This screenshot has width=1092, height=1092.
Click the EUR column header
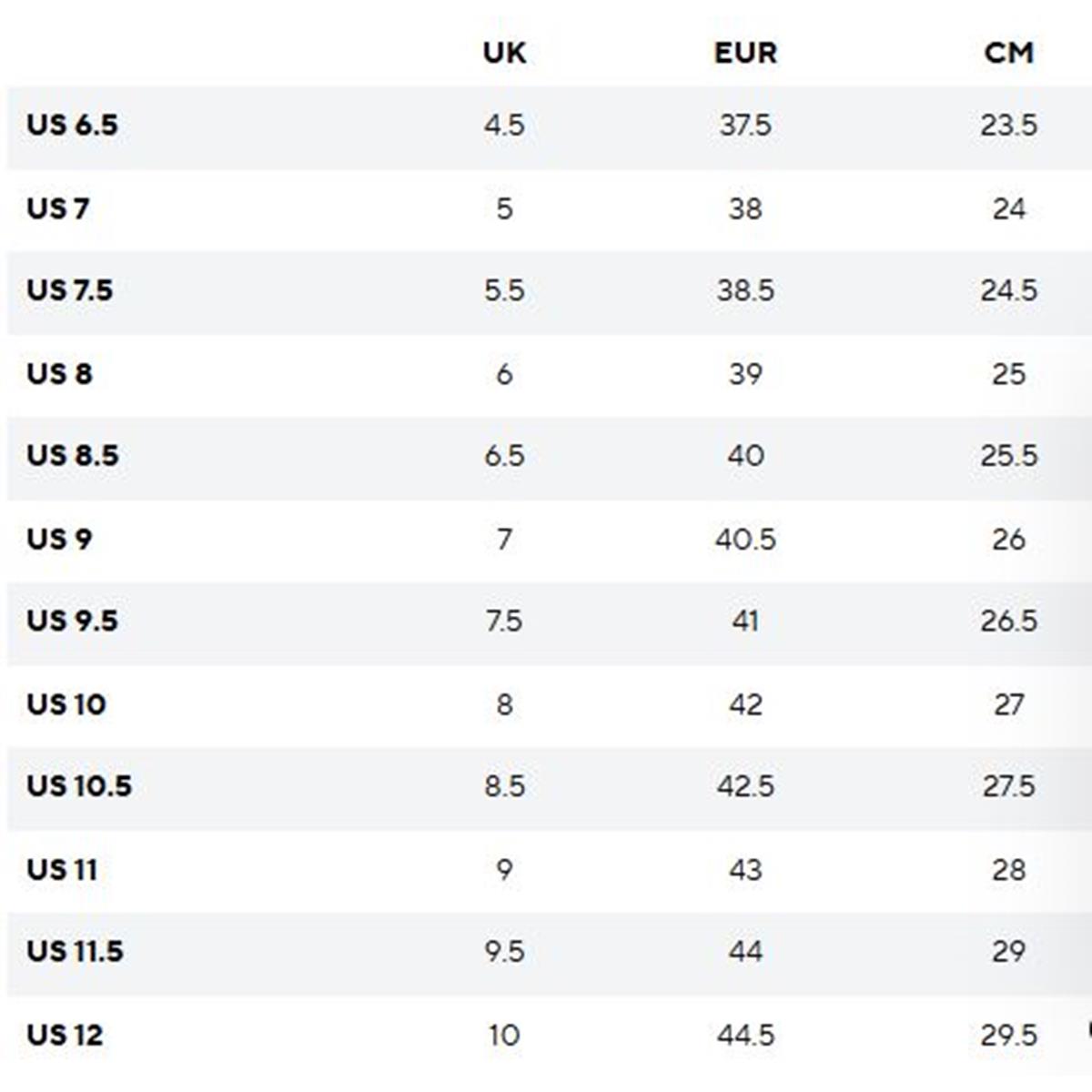click(745, 53)
